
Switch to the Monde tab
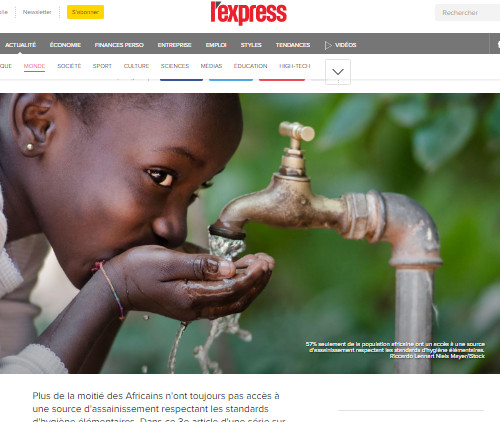click(34, 66)
